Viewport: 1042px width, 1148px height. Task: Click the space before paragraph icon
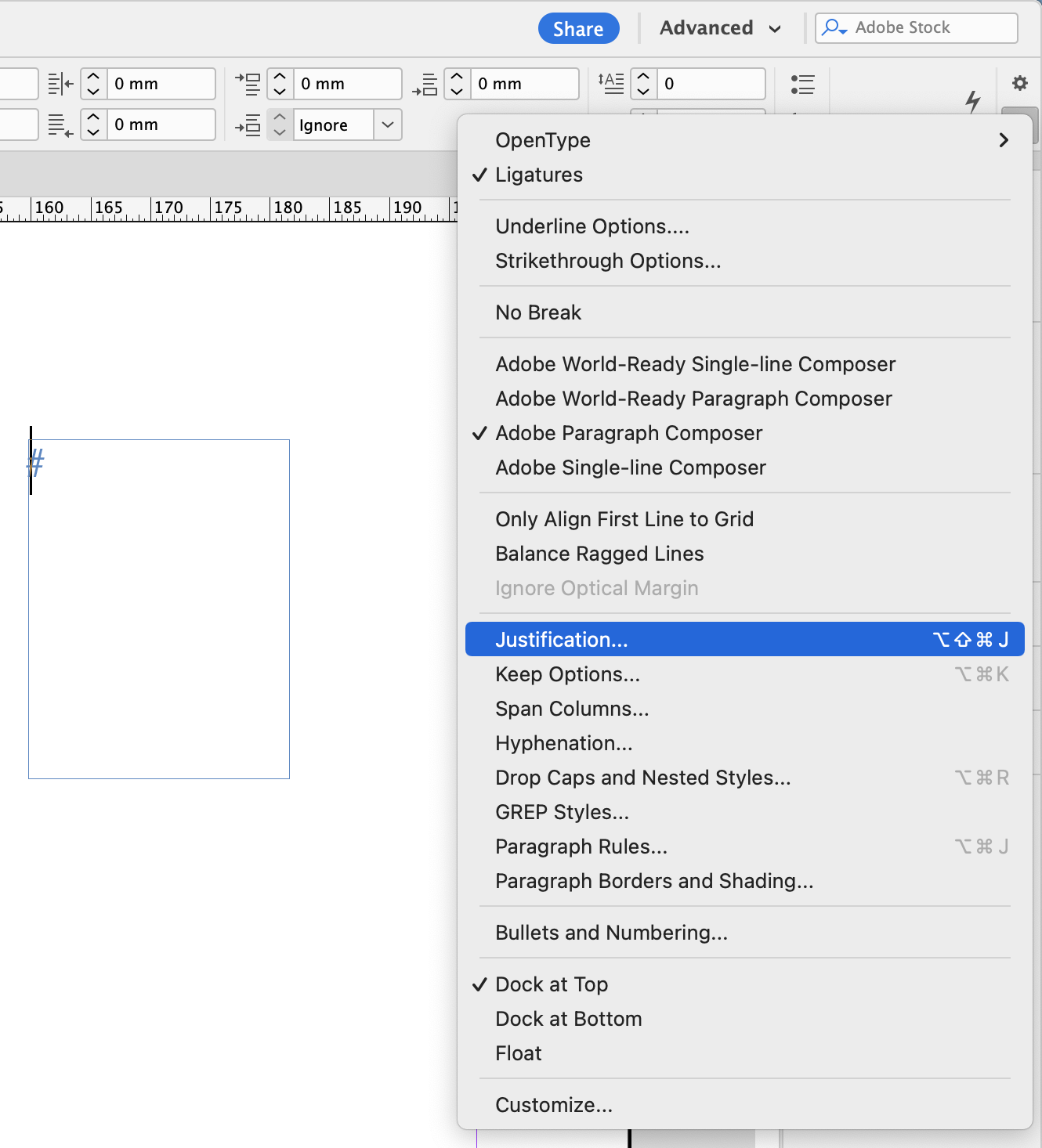coord(249,84)
